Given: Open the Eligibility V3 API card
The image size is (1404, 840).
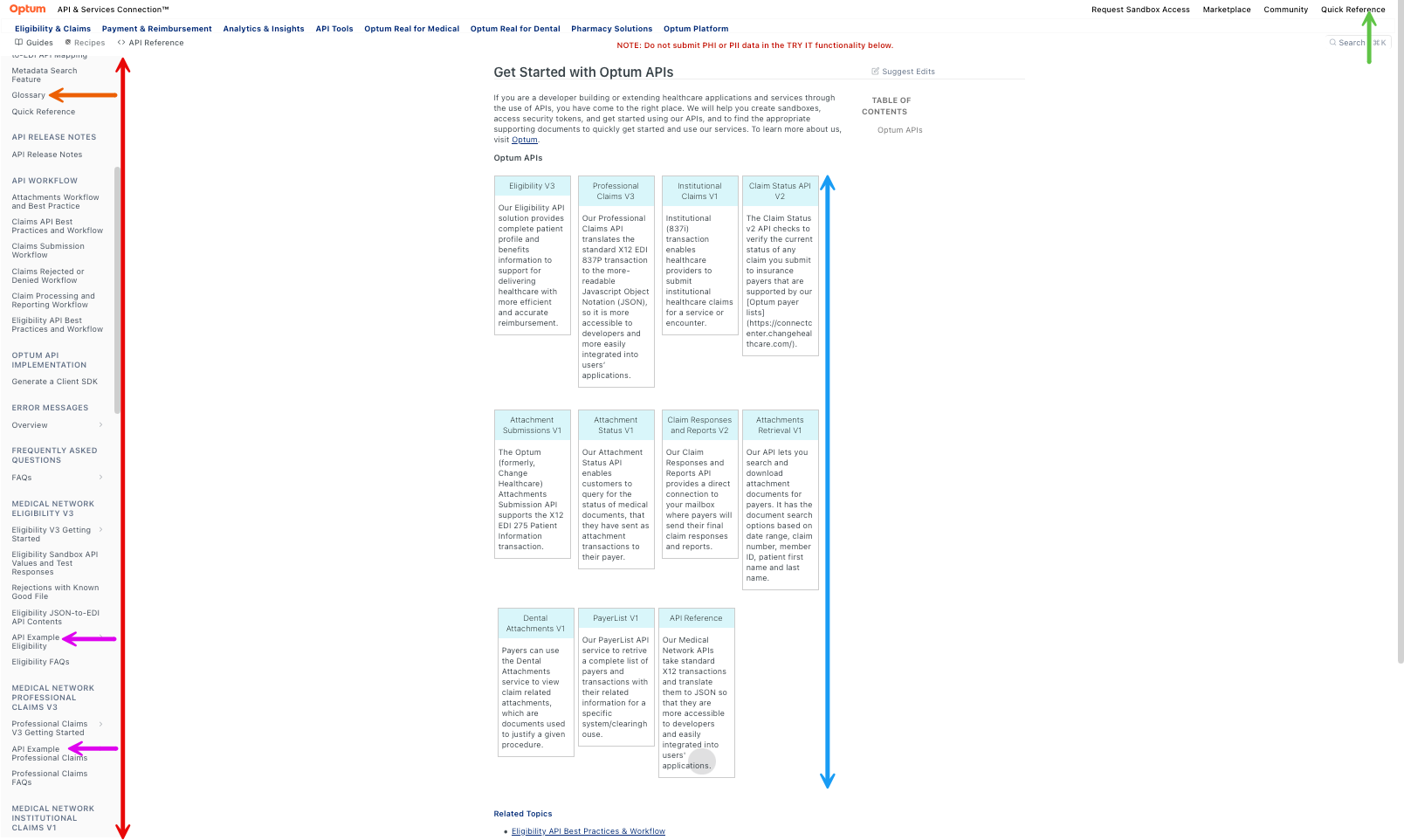Looking at the screenshot, I should 533,256.
